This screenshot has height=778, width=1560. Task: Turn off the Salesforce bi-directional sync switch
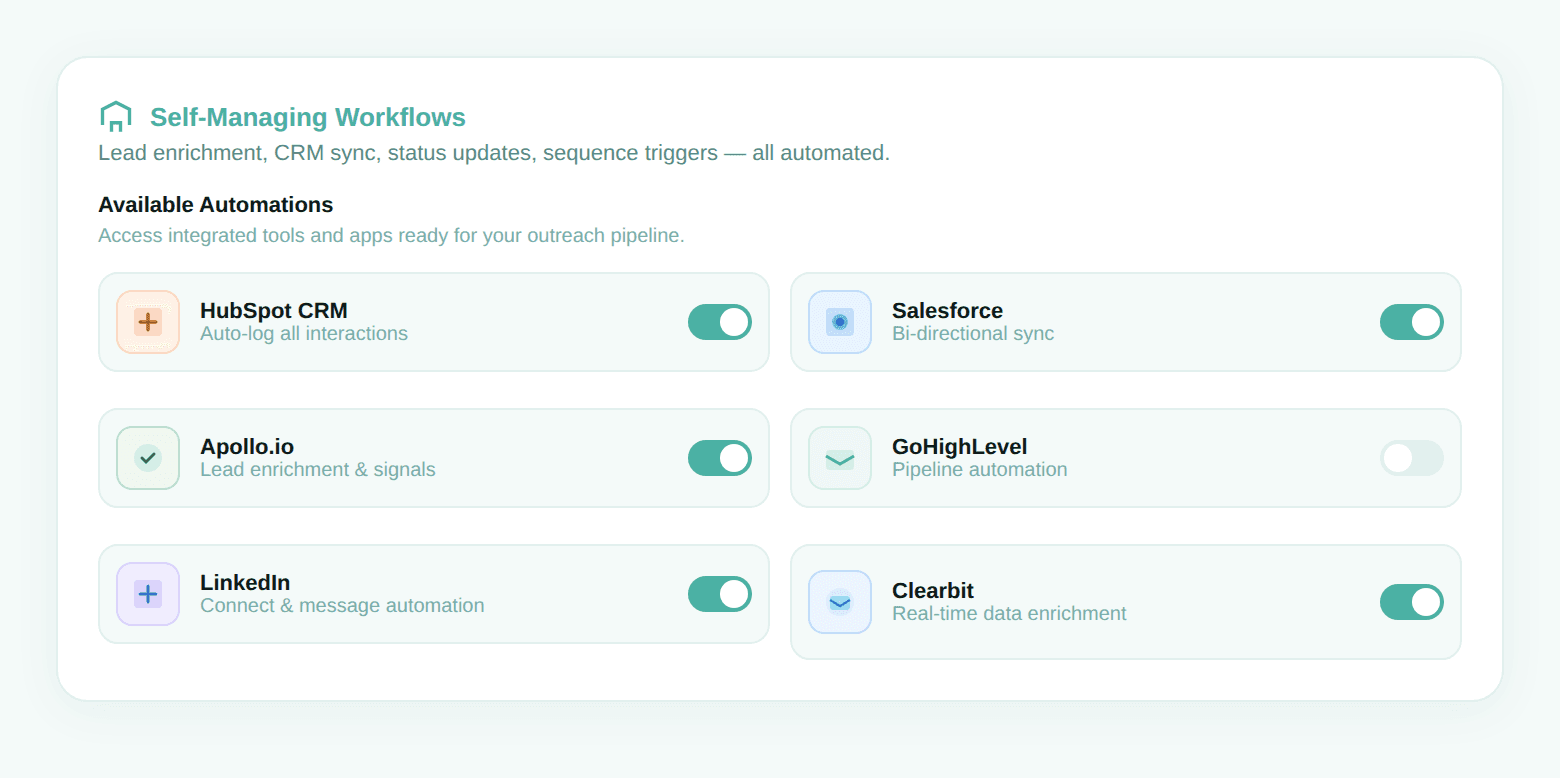1411,322
